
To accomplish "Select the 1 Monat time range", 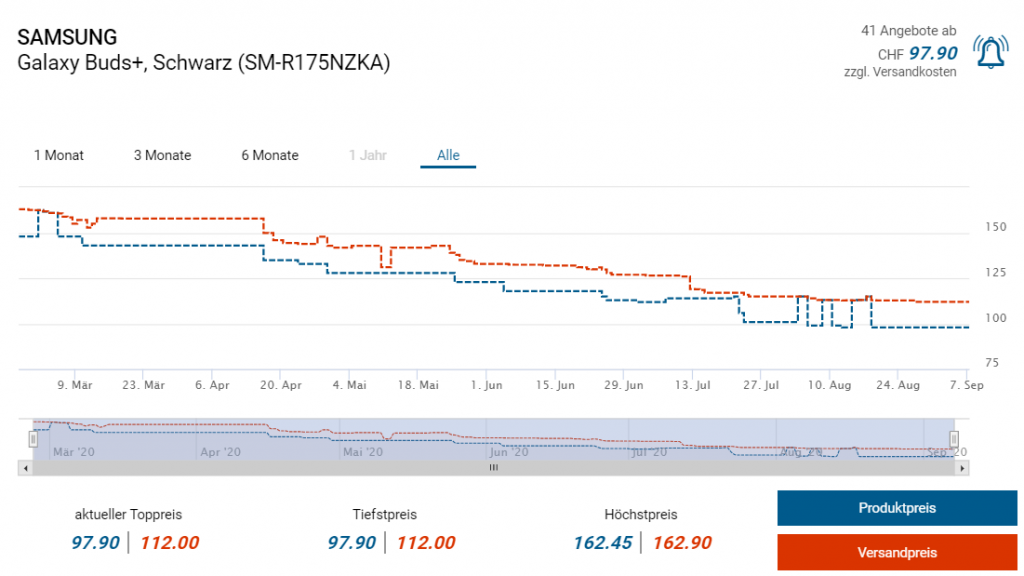I will click(x=59, y=155).
